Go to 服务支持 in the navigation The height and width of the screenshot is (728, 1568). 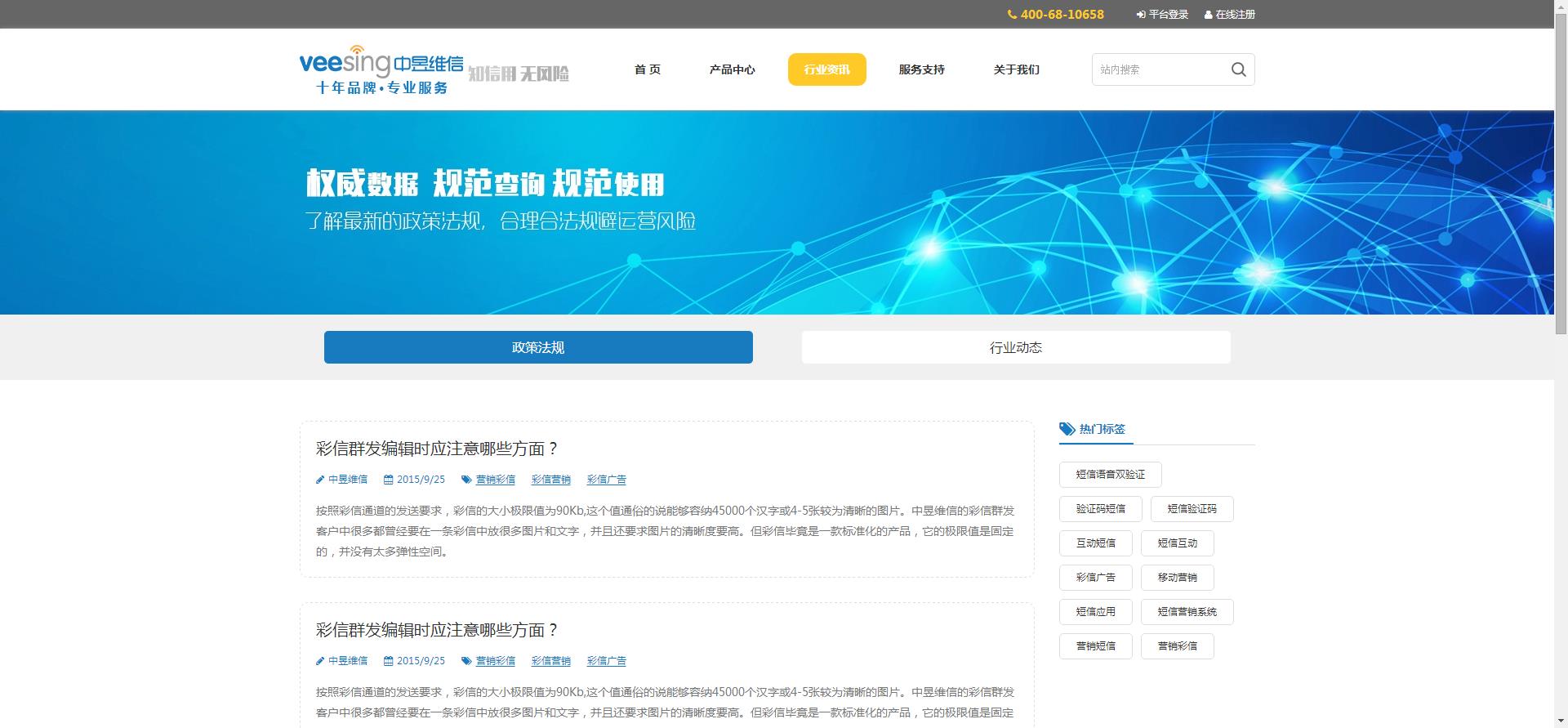click(921, 69)
